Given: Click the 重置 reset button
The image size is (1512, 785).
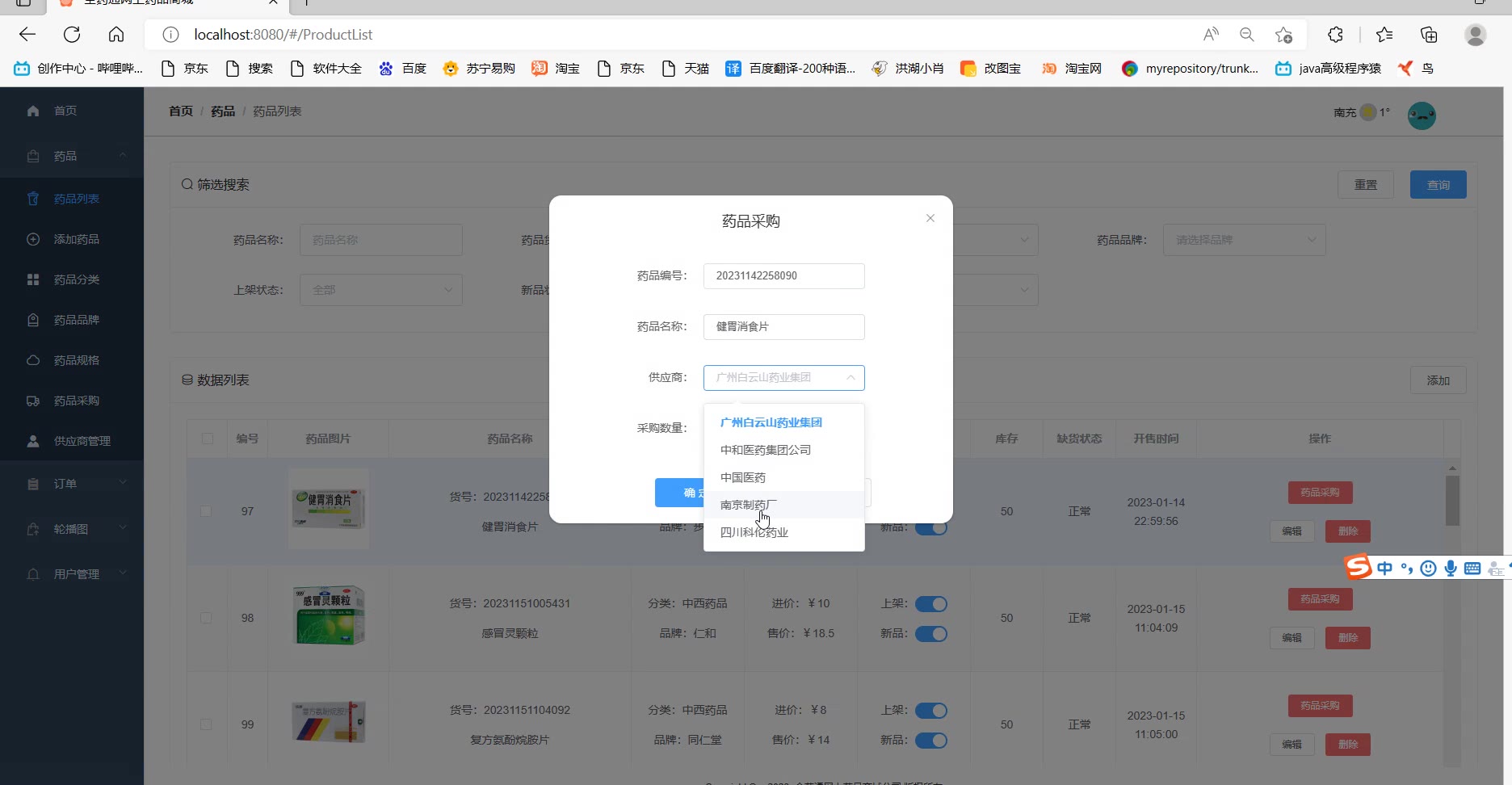Looking at the screenshot, I should [1366, 185].
